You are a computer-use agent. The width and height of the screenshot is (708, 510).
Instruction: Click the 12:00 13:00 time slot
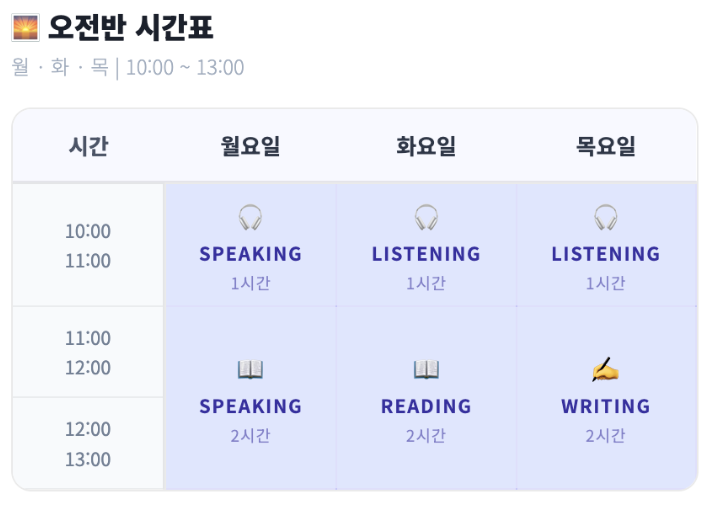88,444
